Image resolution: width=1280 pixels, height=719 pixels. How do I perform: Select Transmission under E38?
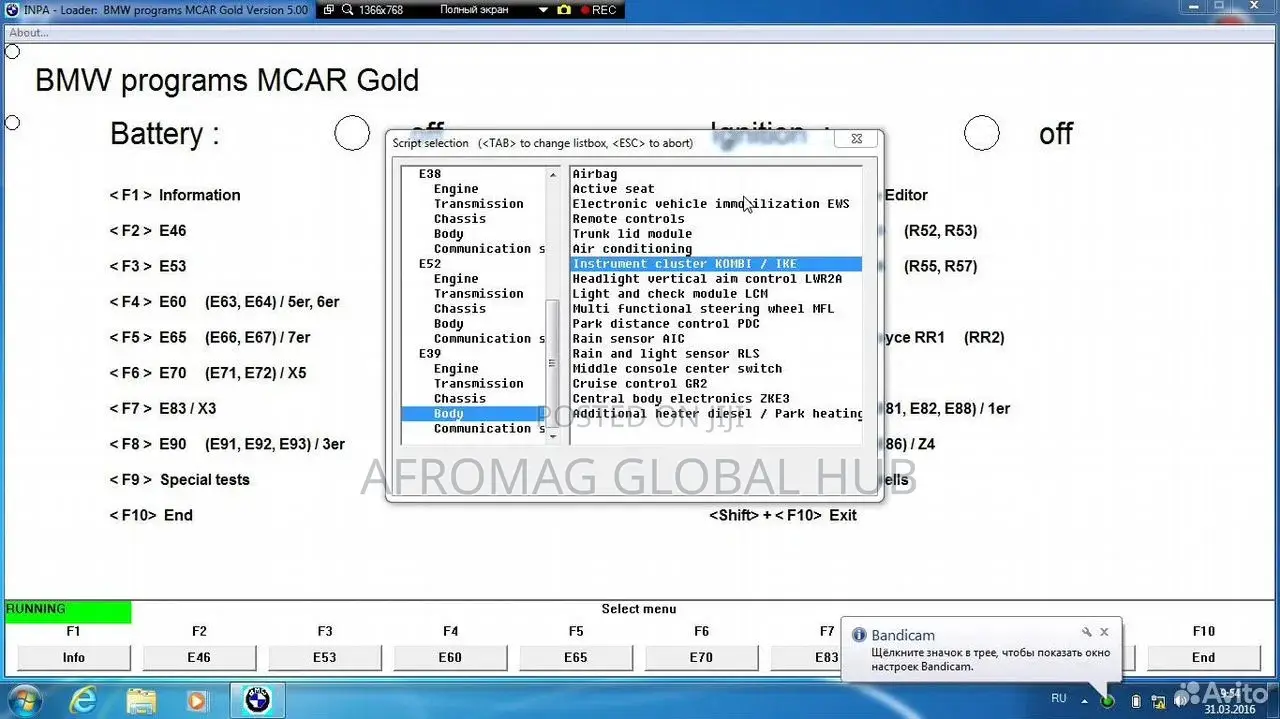[478, 204]
